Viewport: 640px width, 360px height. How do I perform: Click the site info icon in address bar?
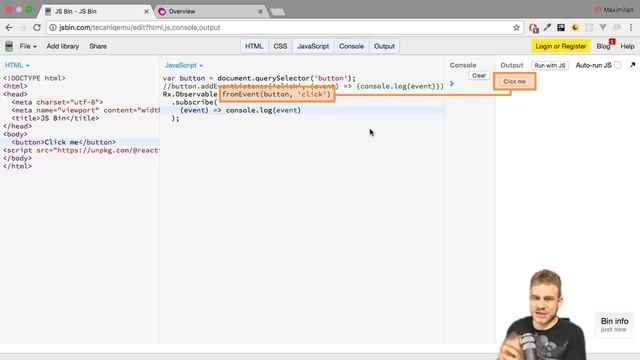click(53, 28)
